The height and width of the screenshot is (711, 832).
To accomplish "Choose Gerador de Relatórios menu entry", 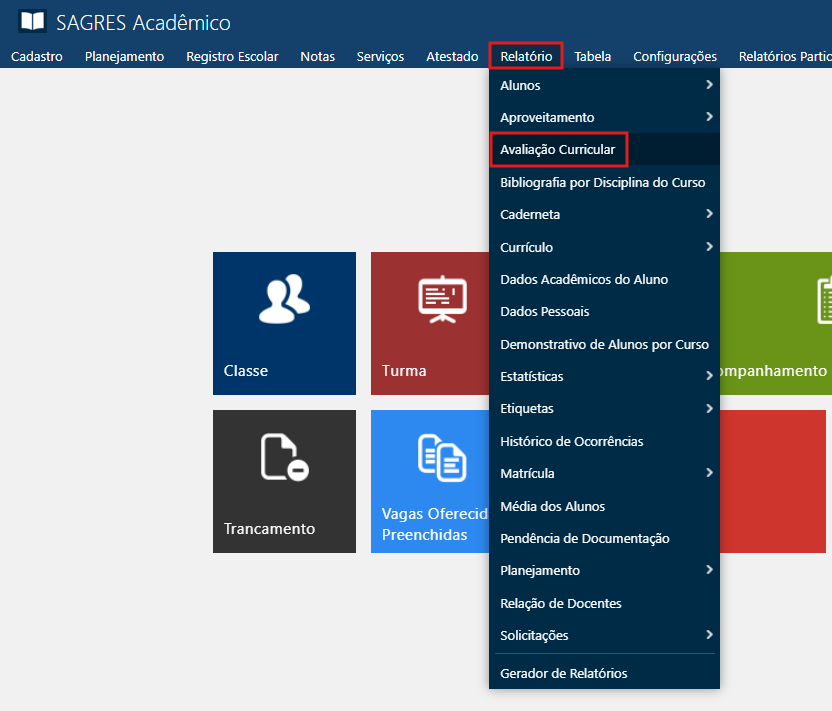I will (564, 673).
